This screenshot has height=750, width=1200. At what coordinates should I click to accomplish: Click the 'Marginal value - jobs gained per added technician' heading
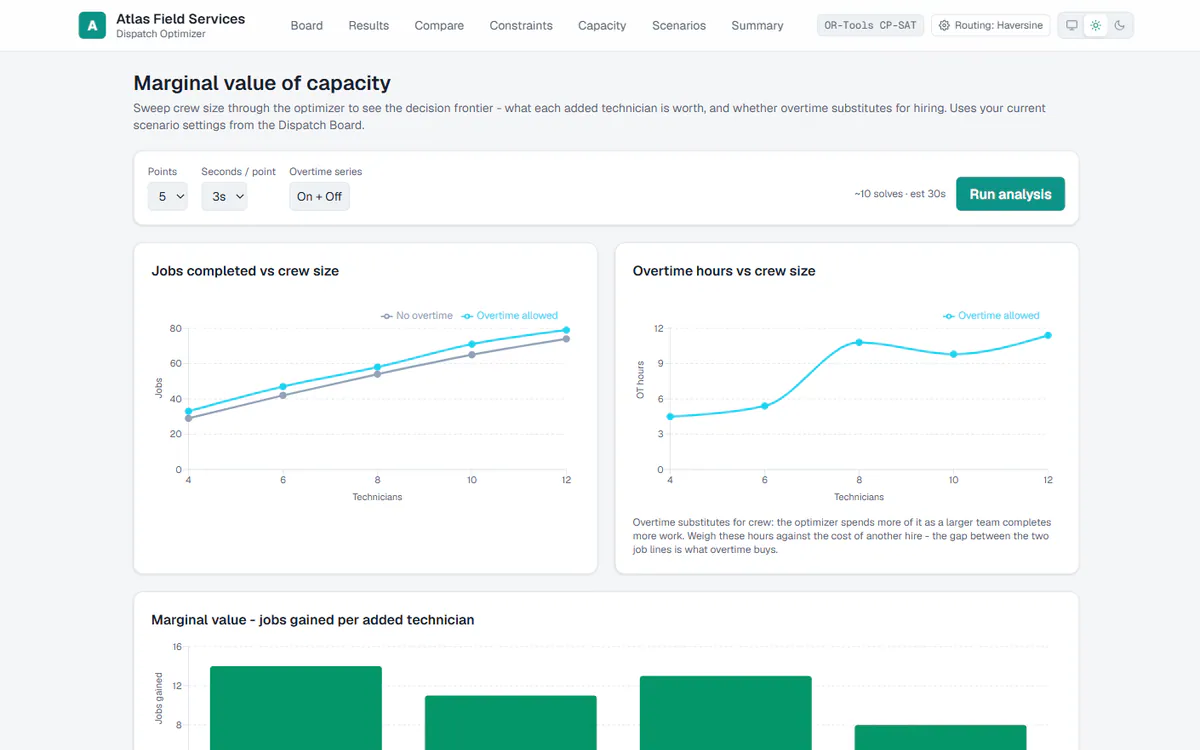click(313, 620)
